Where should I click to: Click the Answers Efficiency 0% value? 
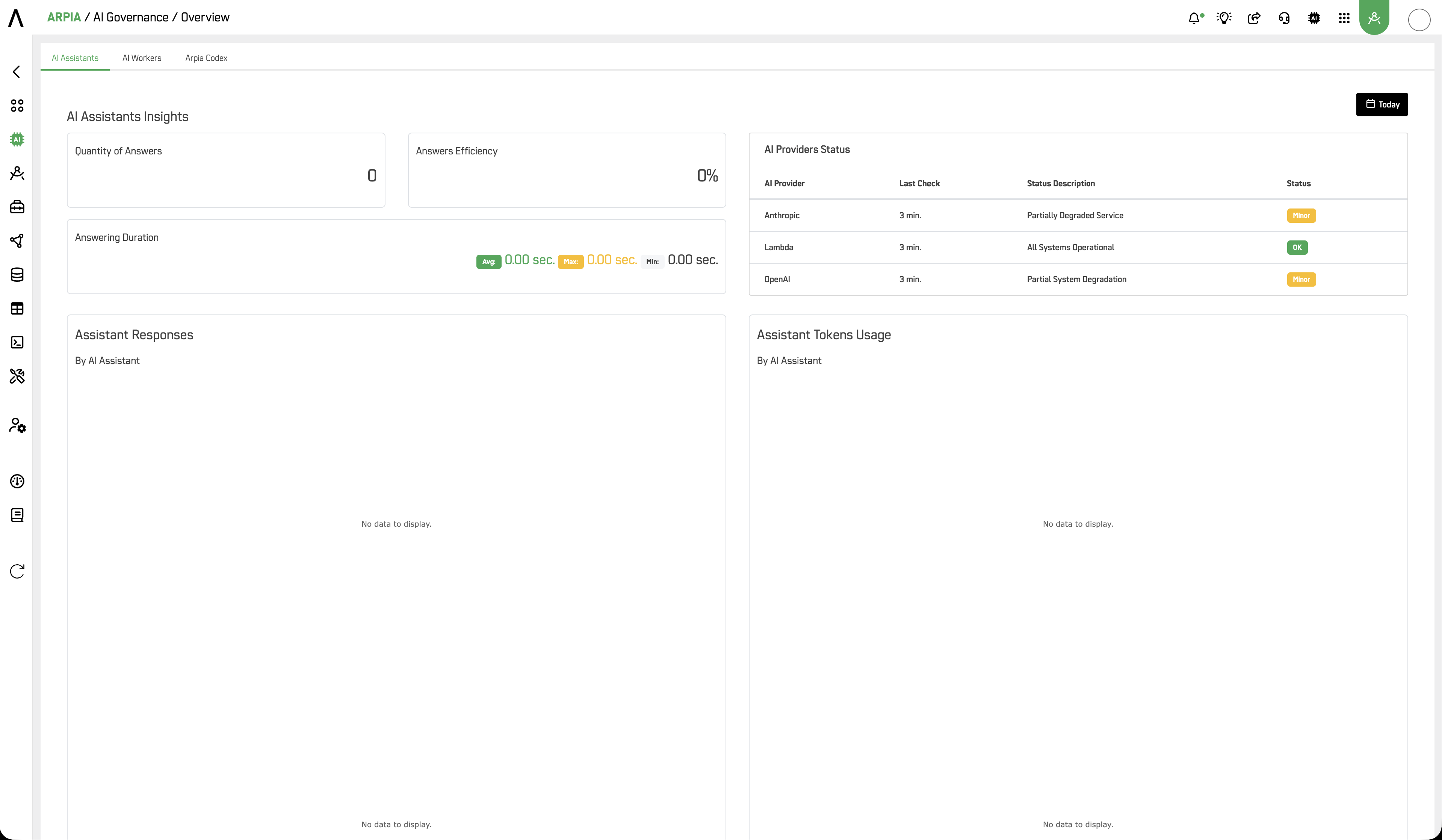707,175
